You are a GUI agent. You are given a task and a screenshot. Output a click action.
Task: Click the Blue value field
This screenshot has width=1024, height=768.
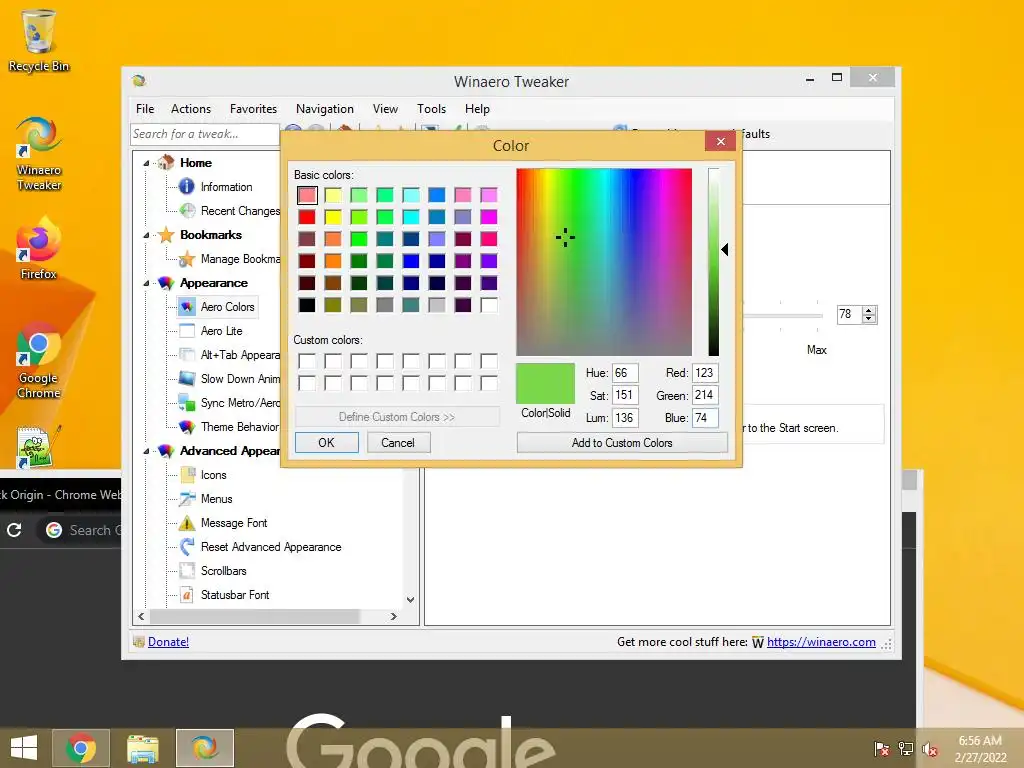coord(705,418)
